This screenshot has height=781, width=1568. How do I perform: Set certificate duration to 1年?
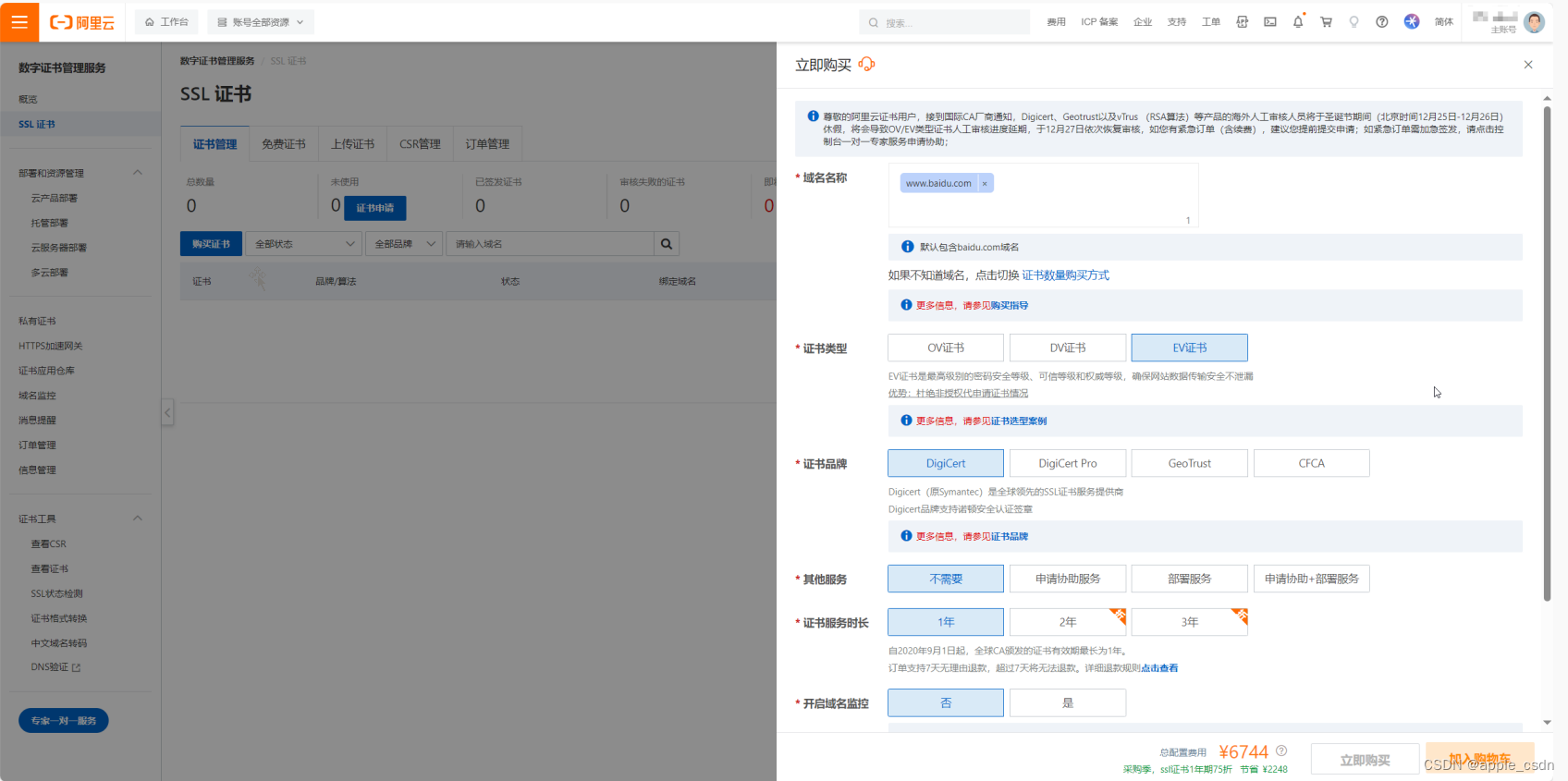pyautogui.click(x=946, y=622)
